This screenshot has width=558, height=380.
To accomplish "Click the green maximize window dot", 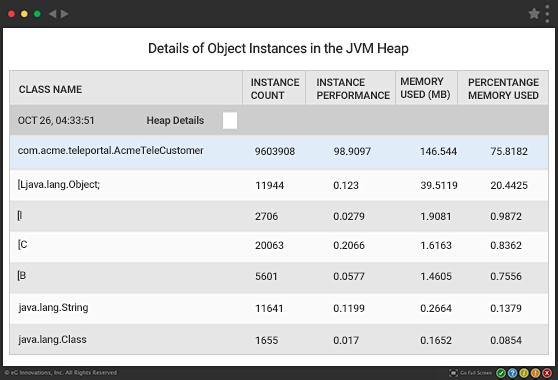I will click(x=37, y=14).
